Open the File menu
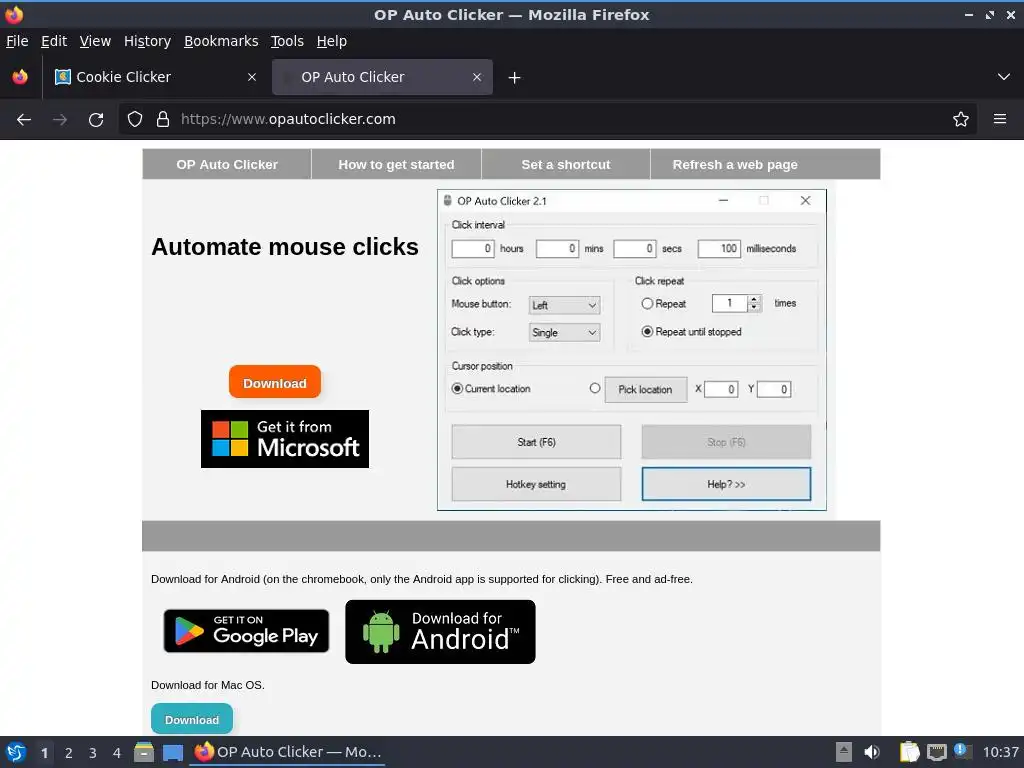 click(17, 41)
